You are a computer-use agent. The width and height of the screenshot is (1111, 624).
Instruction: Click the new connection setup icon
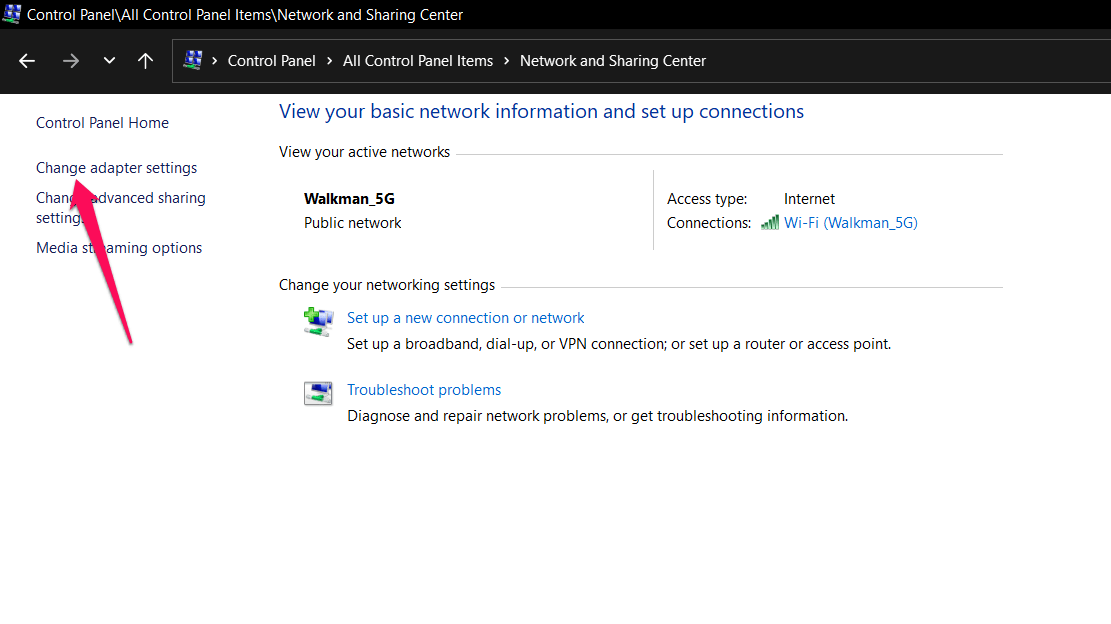(x=317, y=322)
